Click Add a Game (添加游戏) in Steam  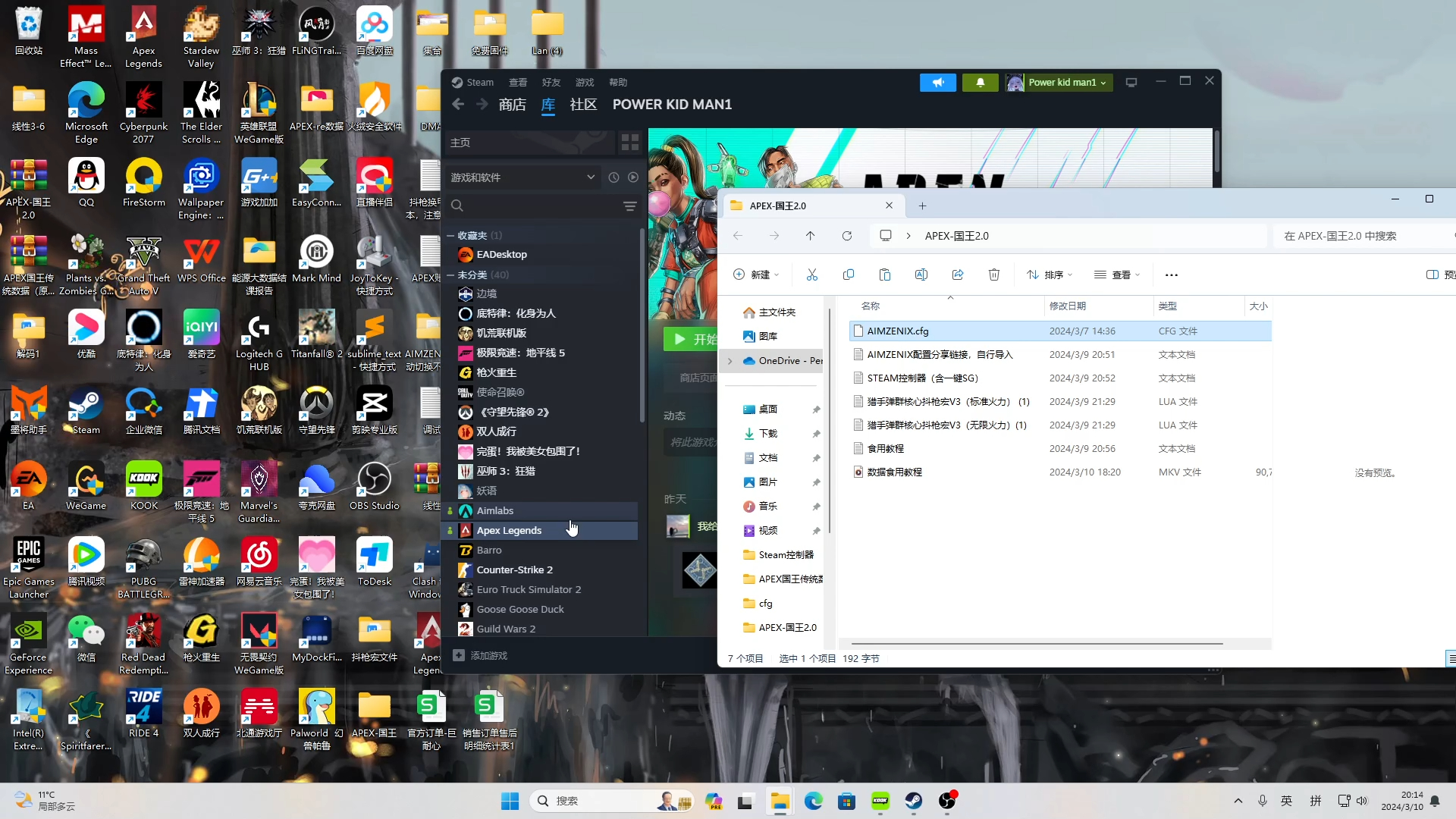point(480,656)
